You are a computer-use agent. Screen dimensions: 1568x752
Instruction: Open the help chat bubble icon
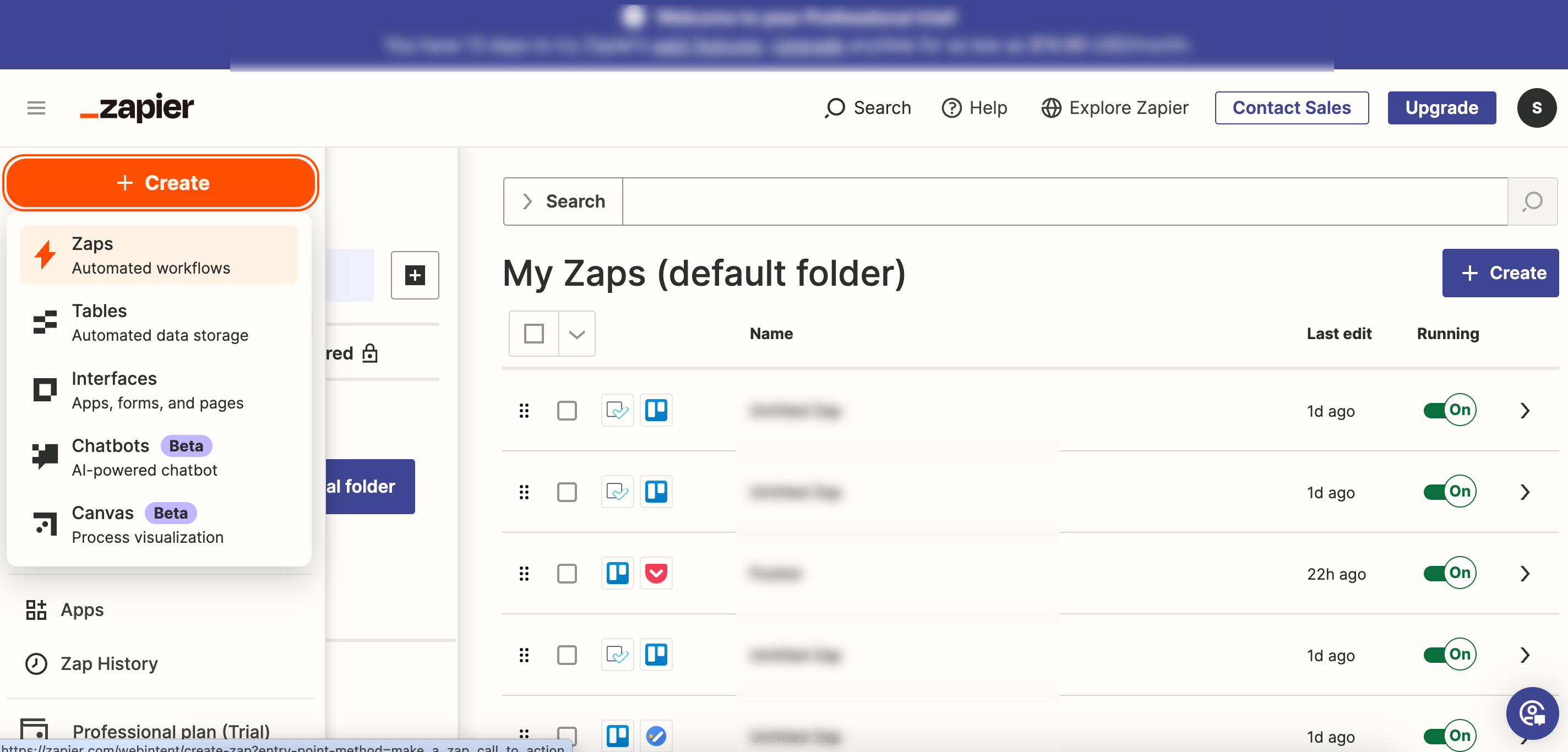point(1532,713)
